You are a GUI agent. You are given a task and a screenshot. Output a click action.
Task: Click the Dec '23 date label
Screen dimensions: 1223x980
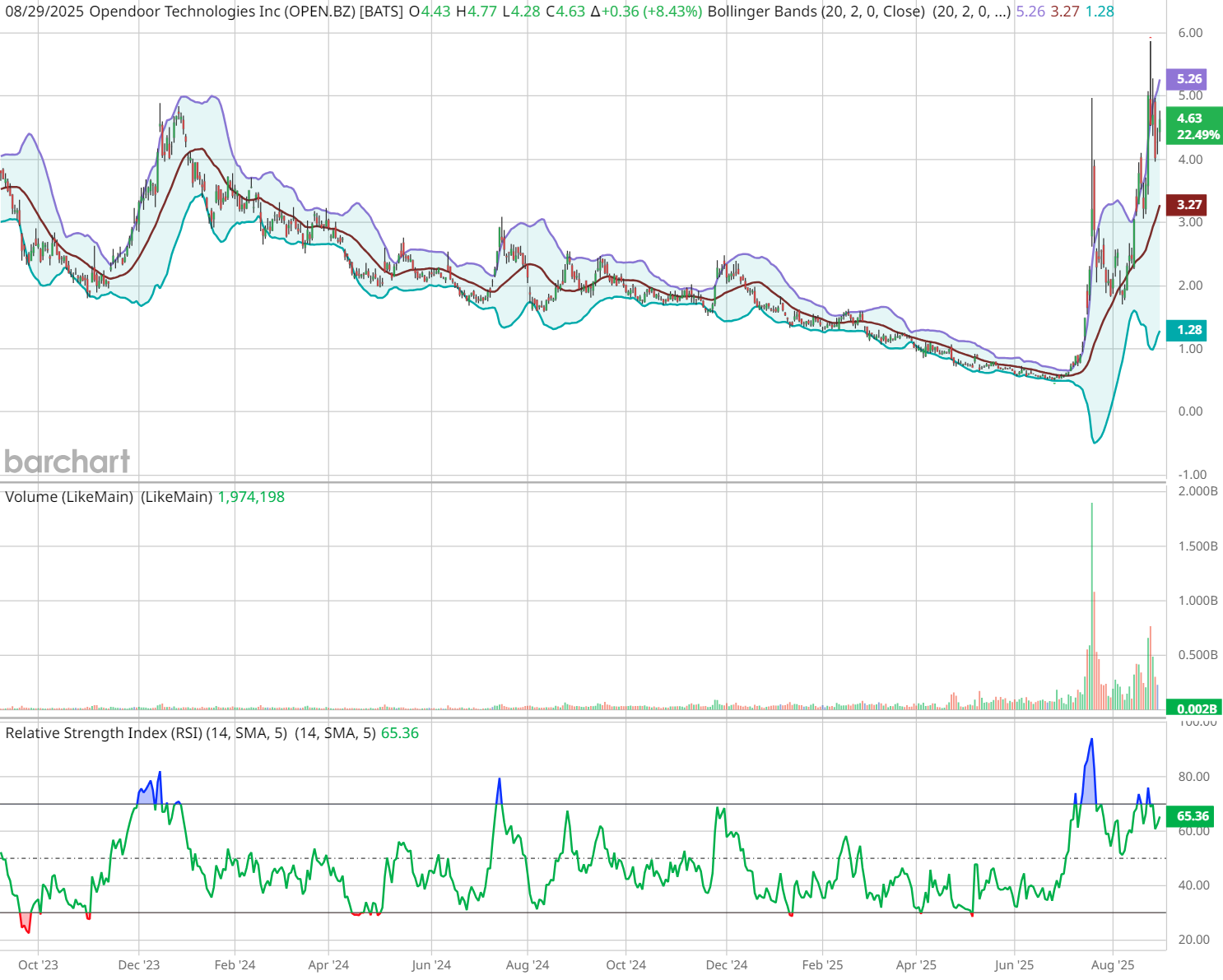[x=139, y=965]
